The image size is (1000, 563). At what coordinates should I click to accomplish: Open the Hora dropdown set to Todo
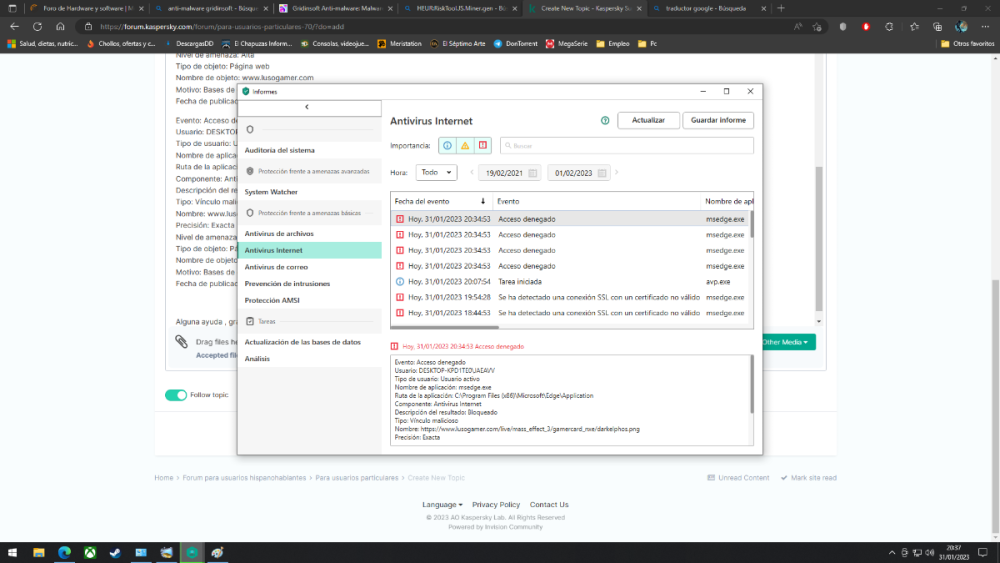tap(436, 172)
